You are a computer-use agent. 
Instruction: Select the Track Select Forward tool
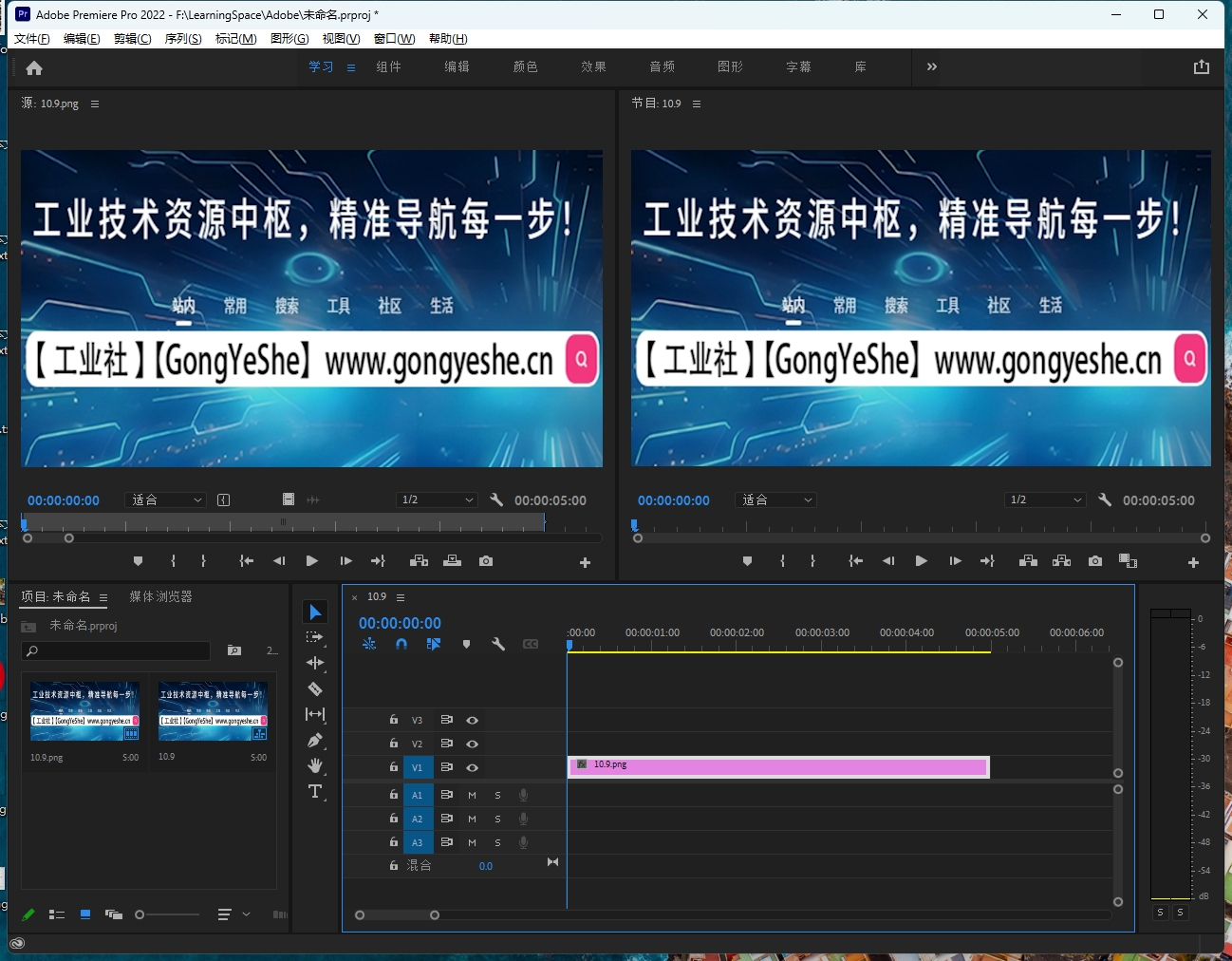tap(315, 637)
